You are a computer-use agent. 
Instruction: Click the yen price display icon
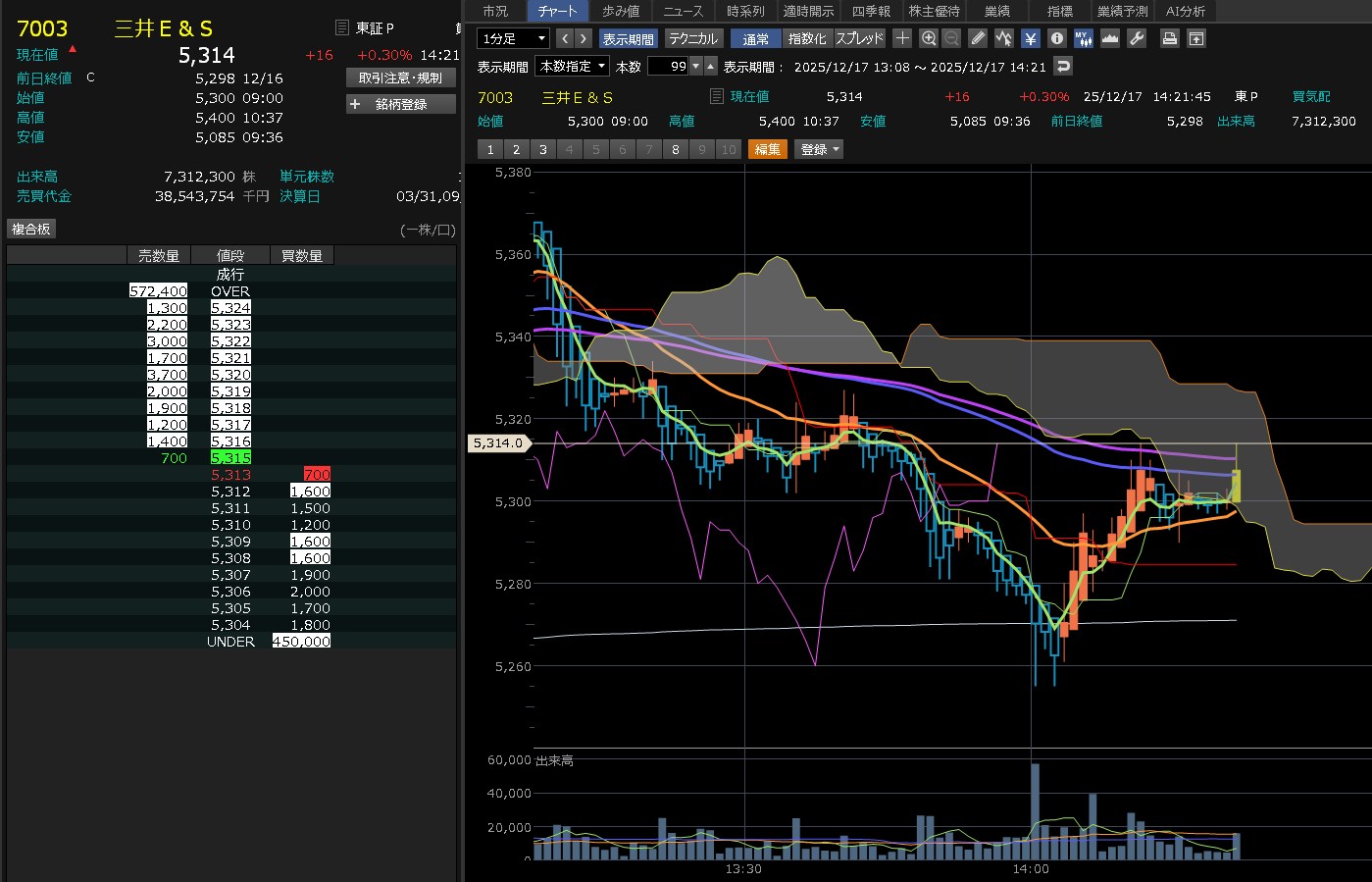click(1030, 38)
